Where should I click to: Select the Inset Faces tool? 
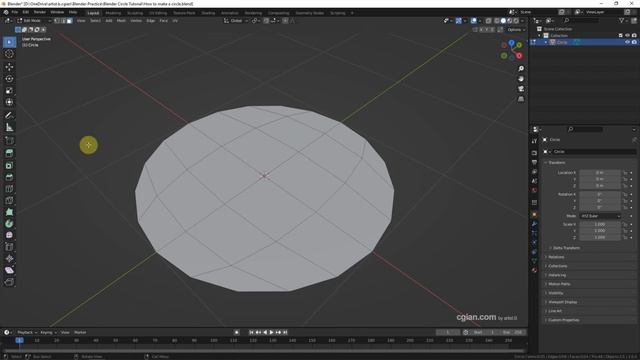click(x=9, y=165)
